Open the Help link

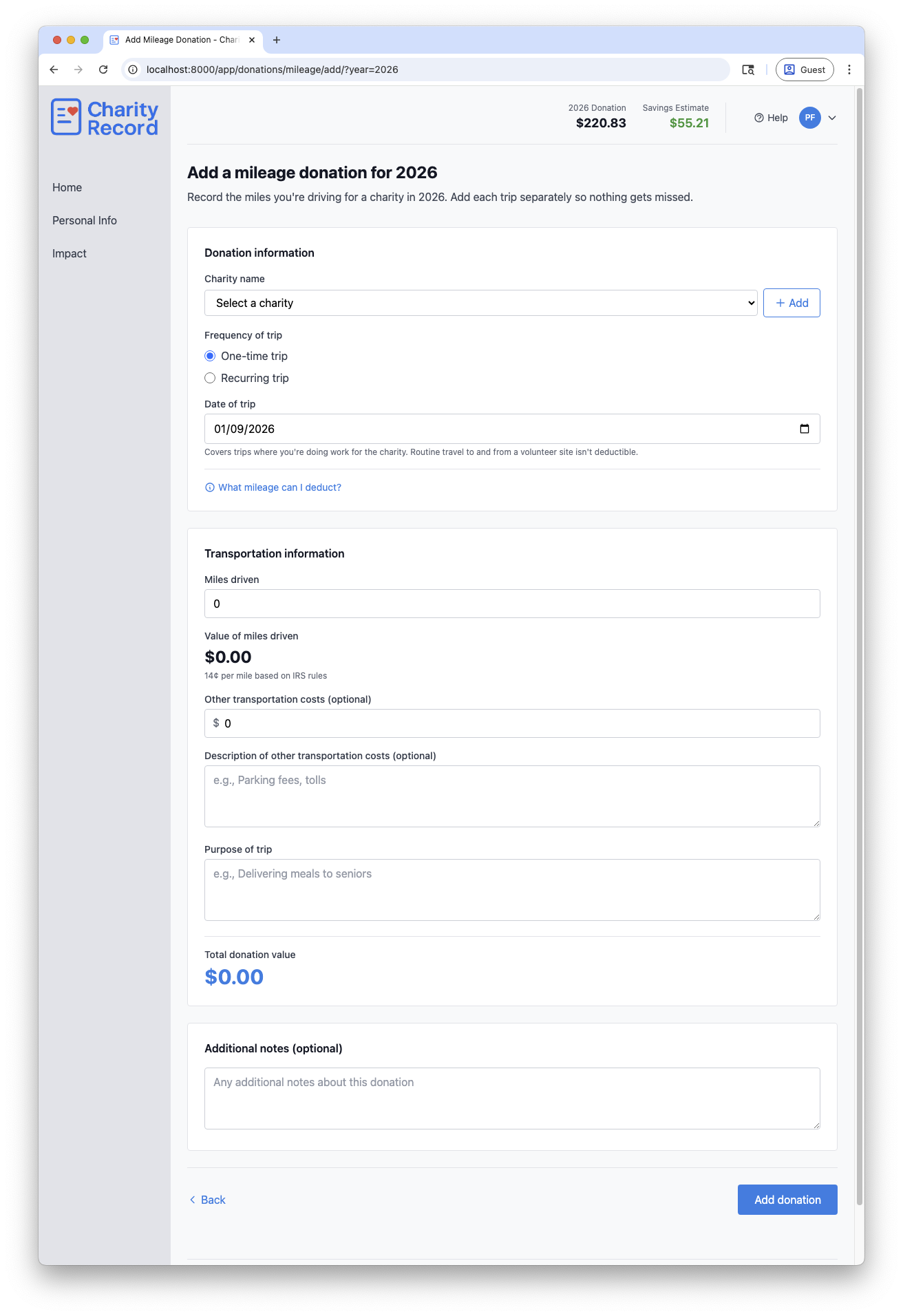tap(771, 118)
